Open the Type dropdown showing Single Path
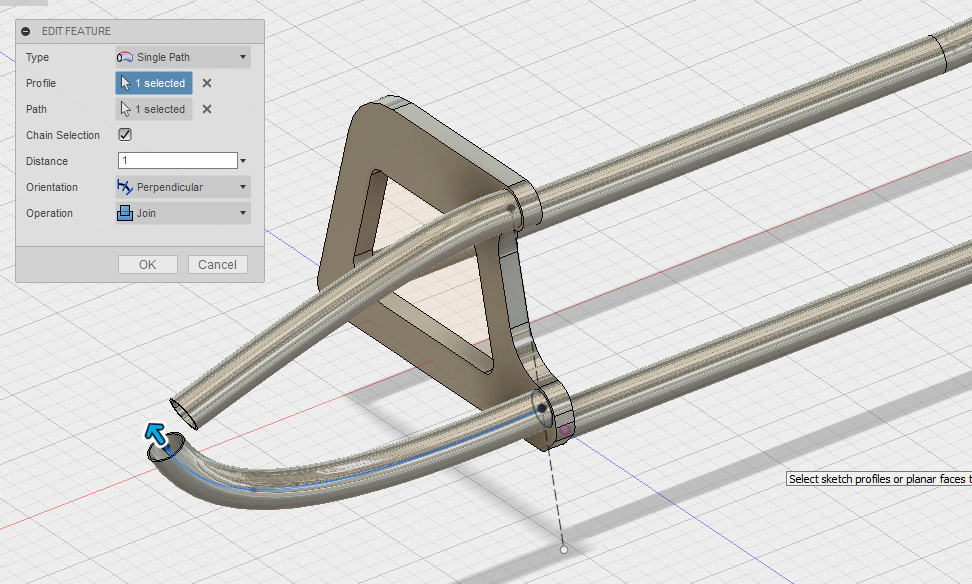The width and height of the screenshot is (972, 584). click(x=183, y=57)
